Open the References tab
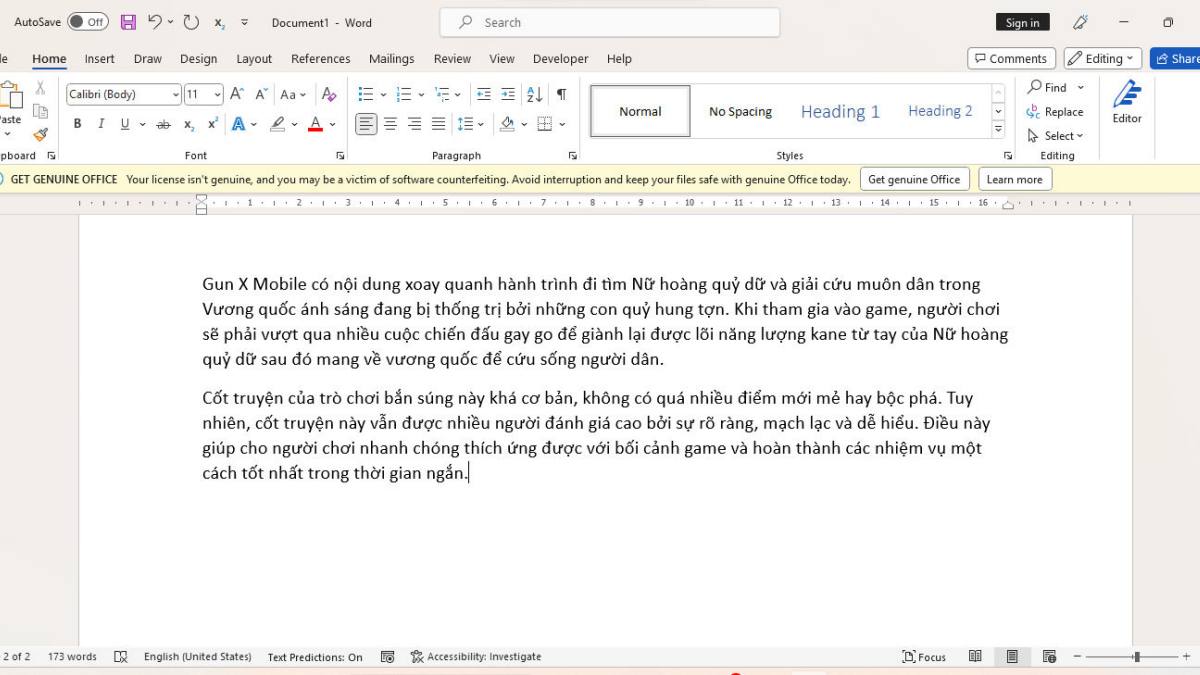 (x=320, y=59)
